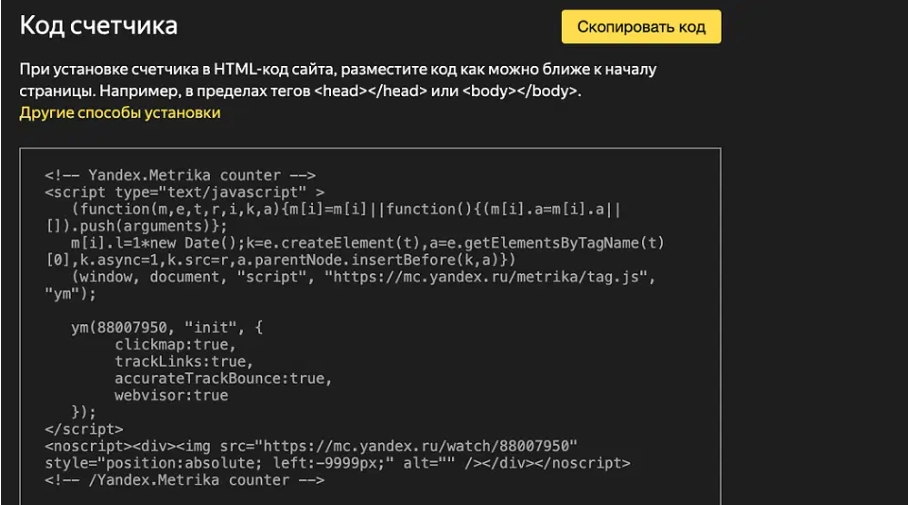Click the new Date() code line
The image size is (908, 505).
point(367,243)
